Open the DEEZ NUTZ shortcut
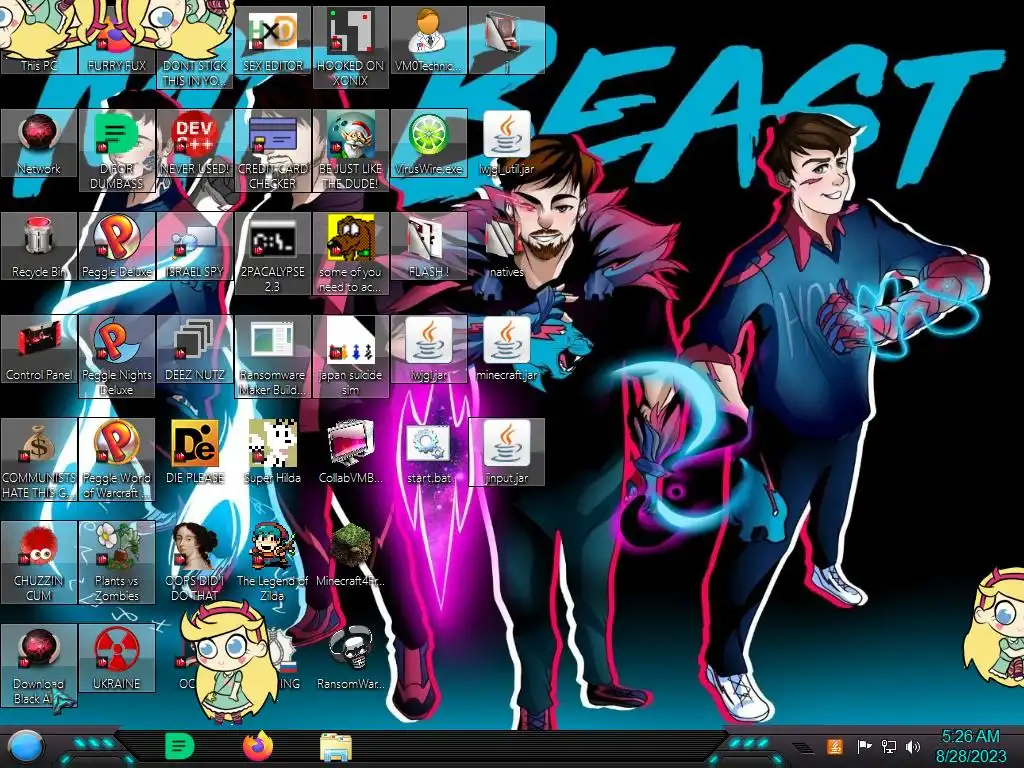The height and width of the screenshot is (768, 1024). [195, 349]
